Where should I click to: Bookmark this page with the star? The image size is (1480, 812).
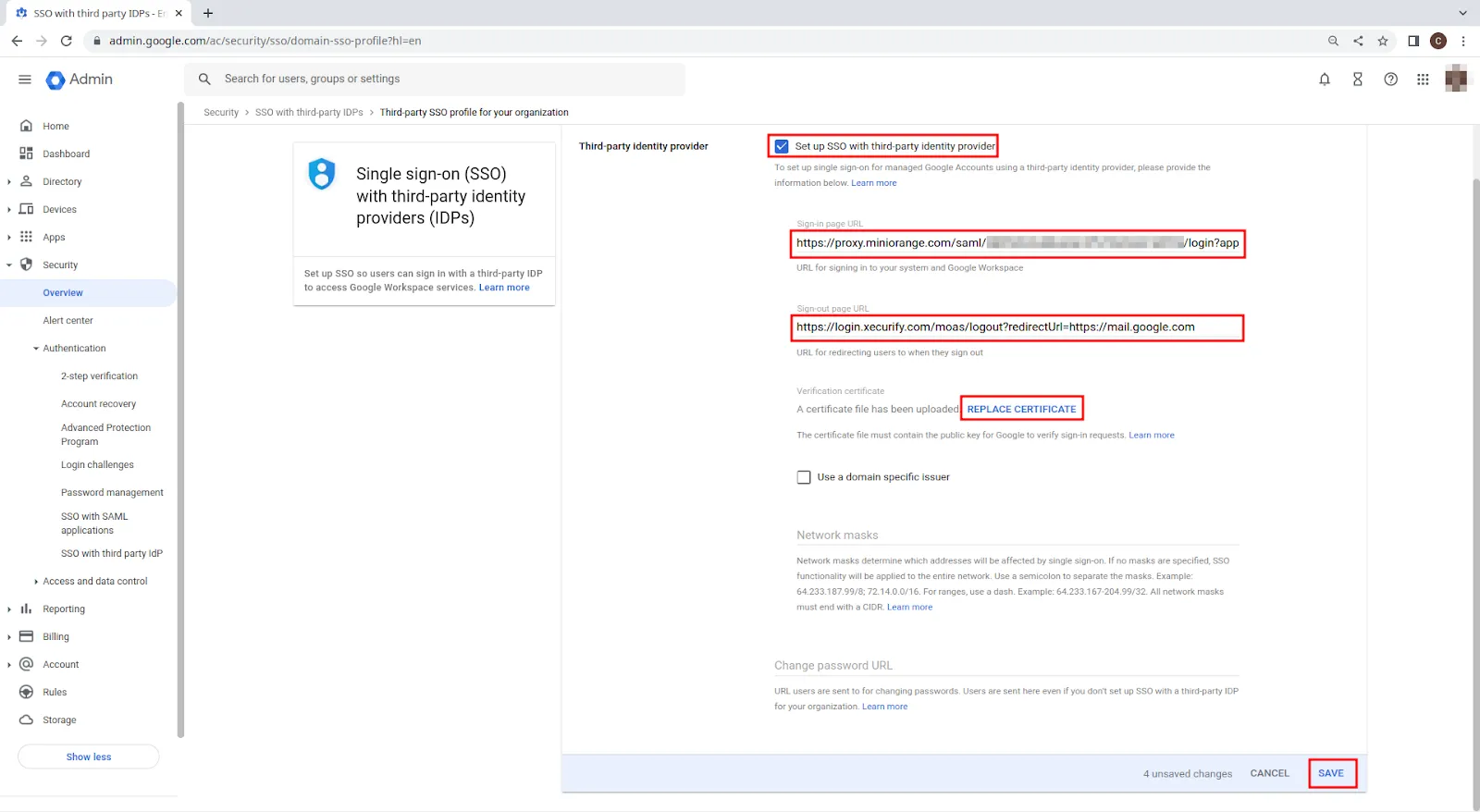(x=1383, y=41)
